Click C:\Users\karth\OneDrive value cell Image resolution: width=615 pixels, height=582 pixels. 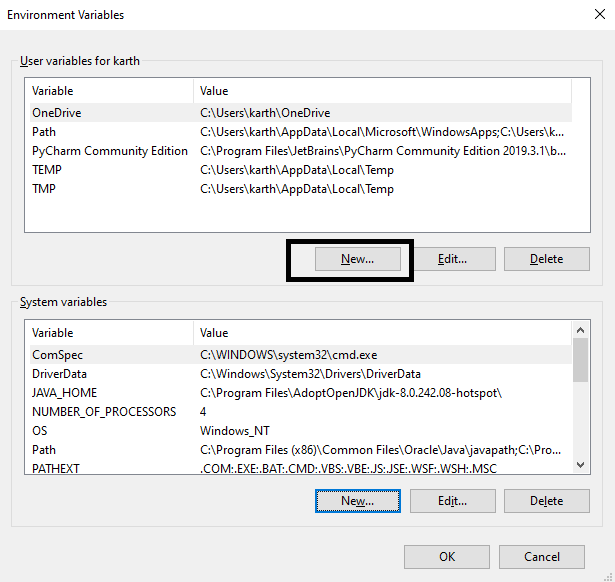[x=265, y=113]
